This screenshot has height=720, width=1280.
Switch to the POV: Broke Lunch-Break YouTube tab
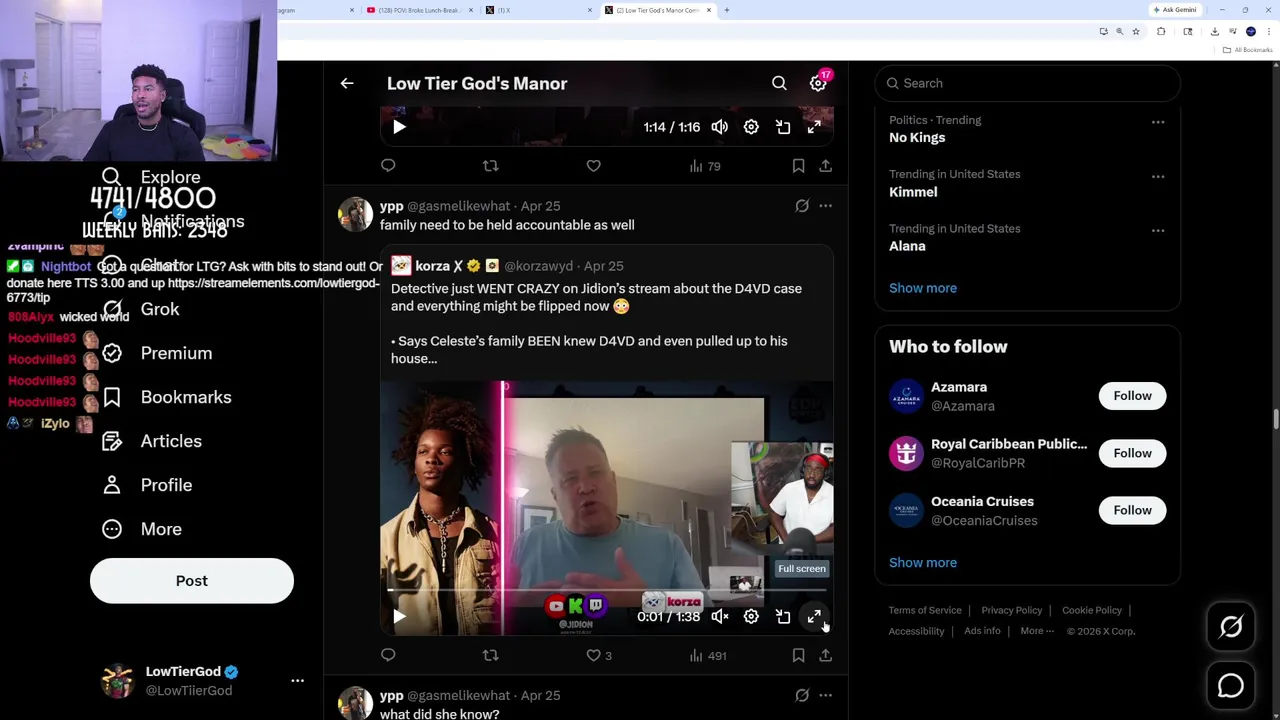click(418, 10)
